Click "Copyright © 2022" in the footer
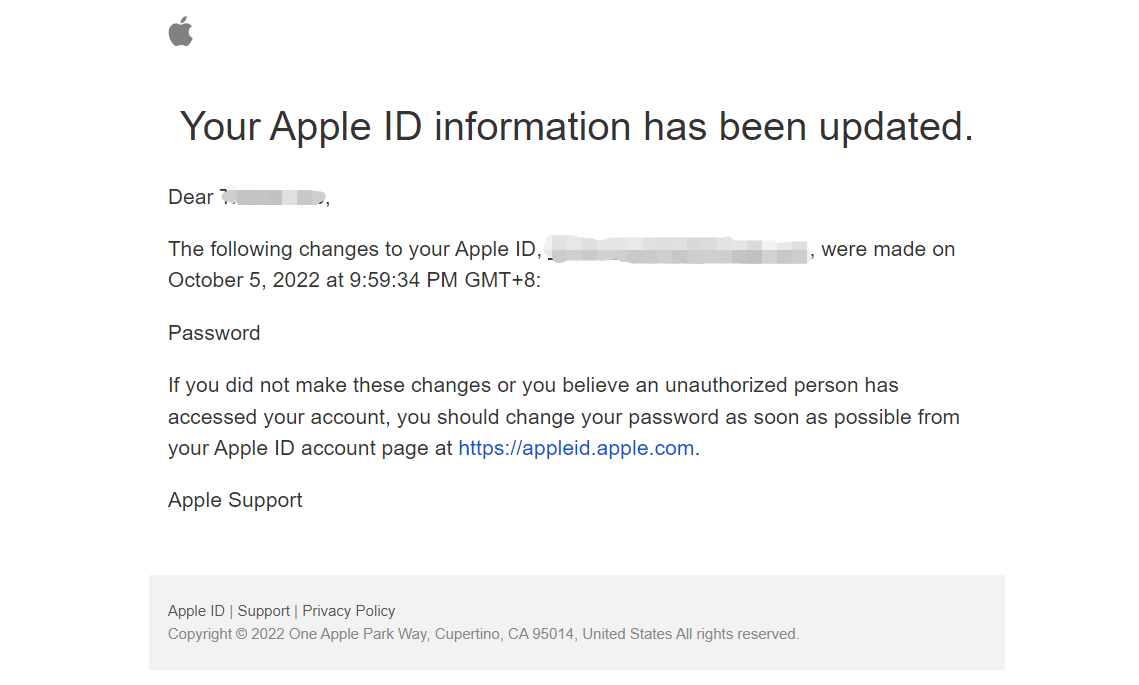 click(x=226, y=634)
